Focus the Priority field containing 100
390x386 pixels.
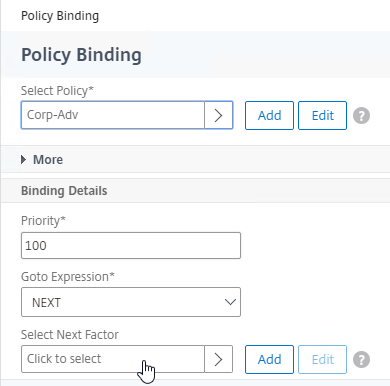click(x=131, y=246)
